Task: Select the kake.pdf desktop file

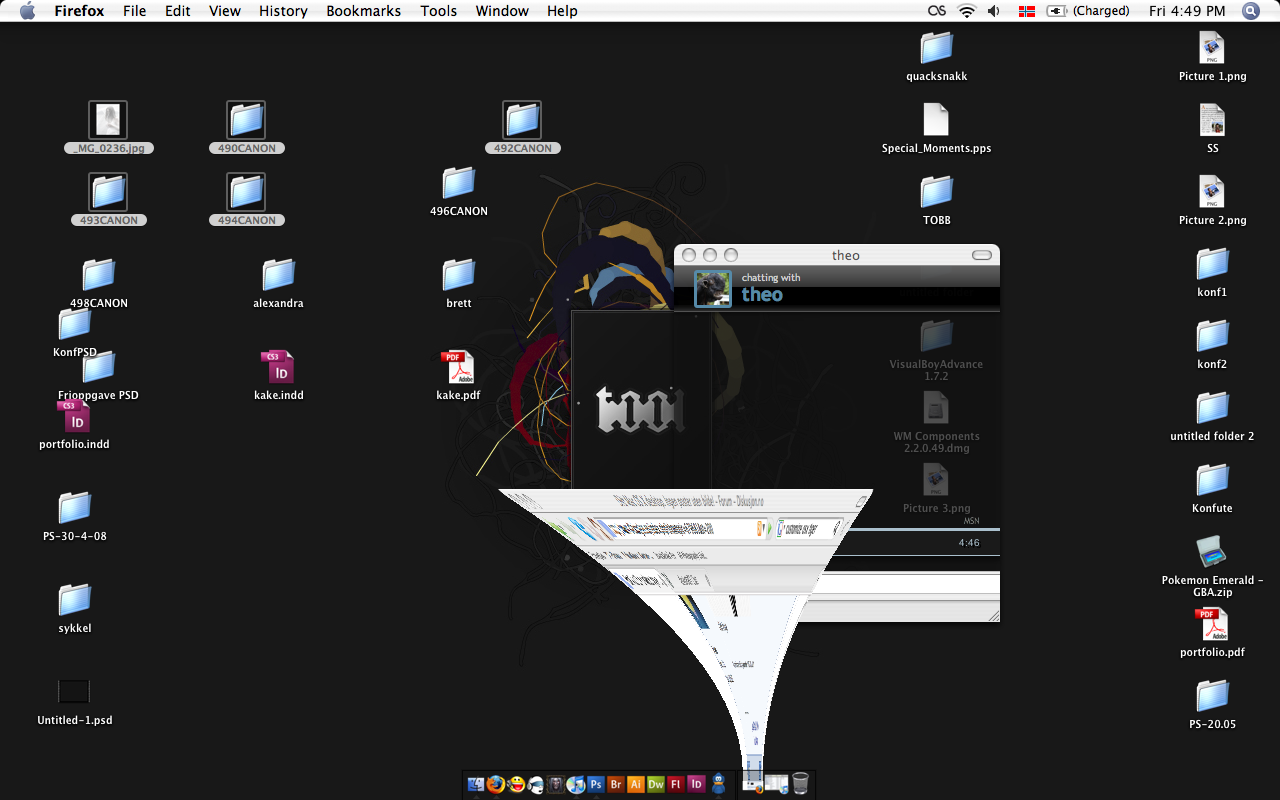Action: [x=458, y=370]
